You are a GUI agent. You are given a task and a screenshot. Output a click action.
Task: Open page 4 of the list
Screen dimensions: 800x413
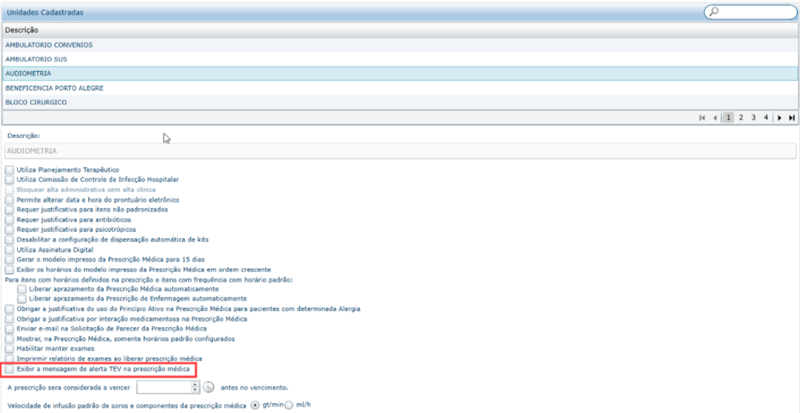pyautogui.click(x=766, y=117)
